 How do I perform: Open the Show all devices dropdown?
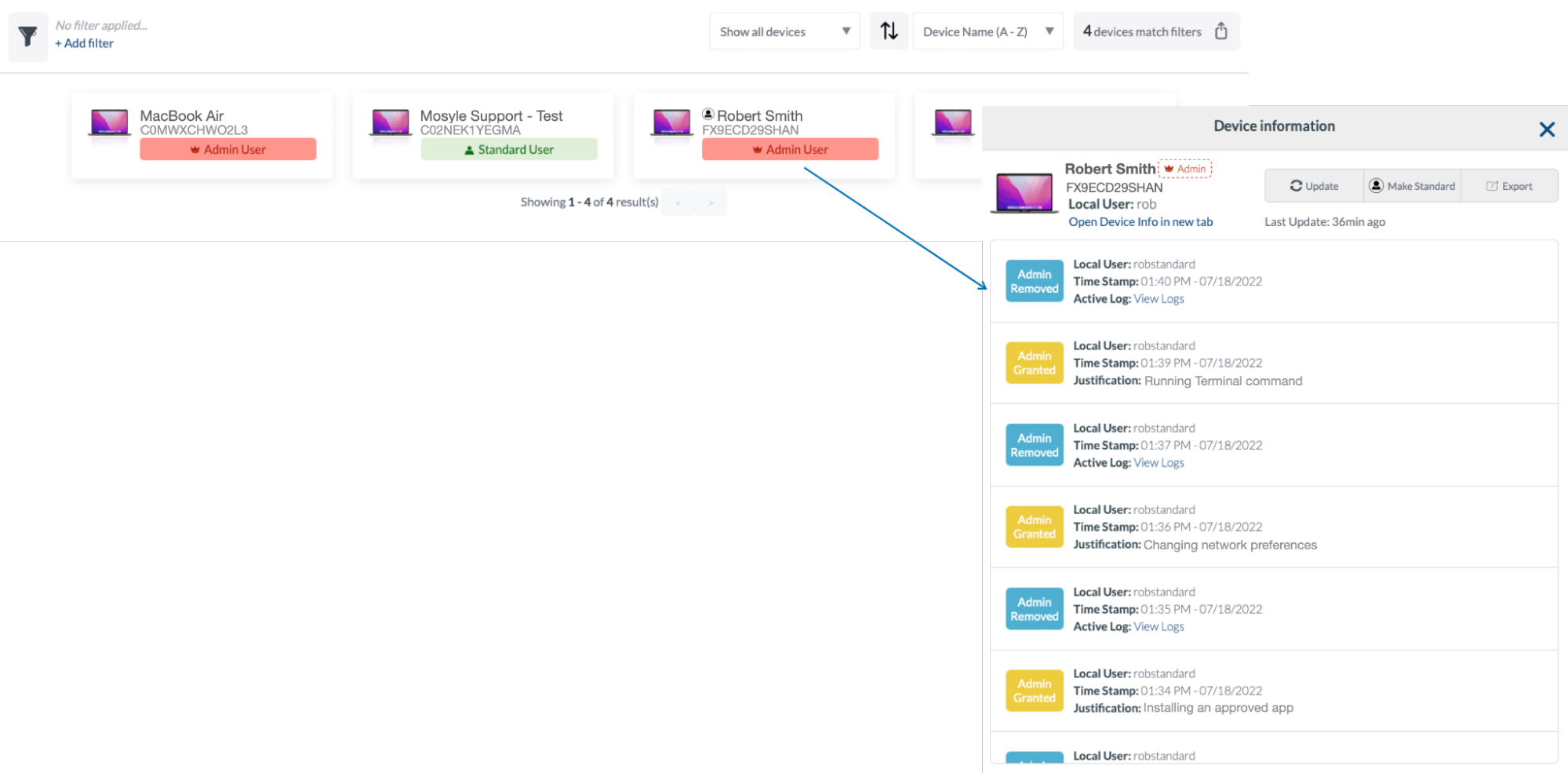784,31
